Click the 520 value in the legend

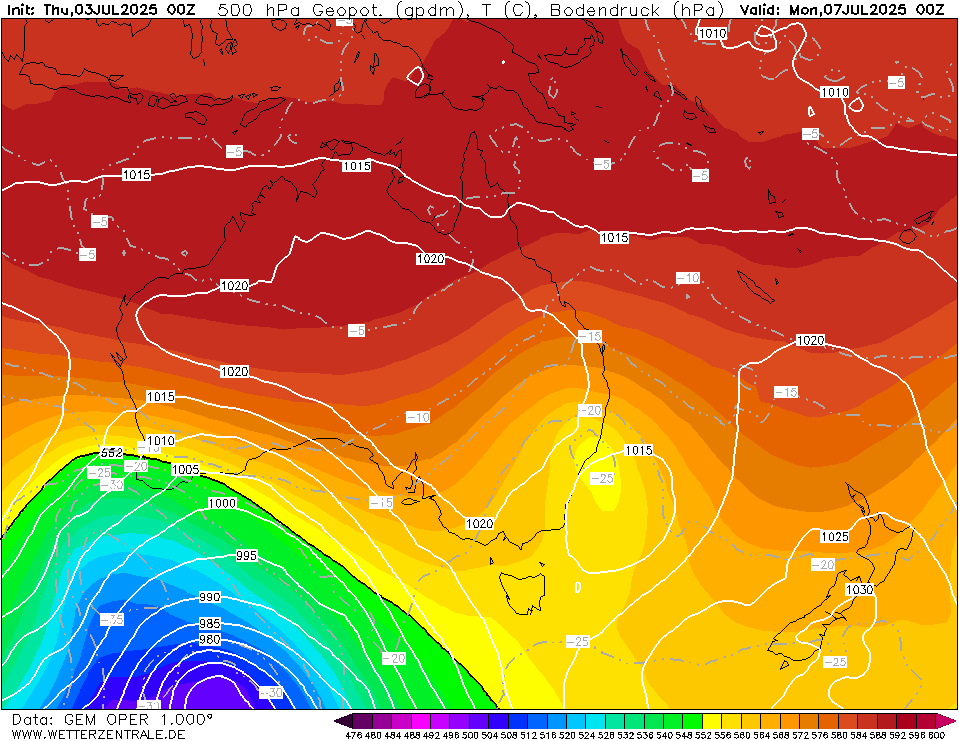[567, 735]
